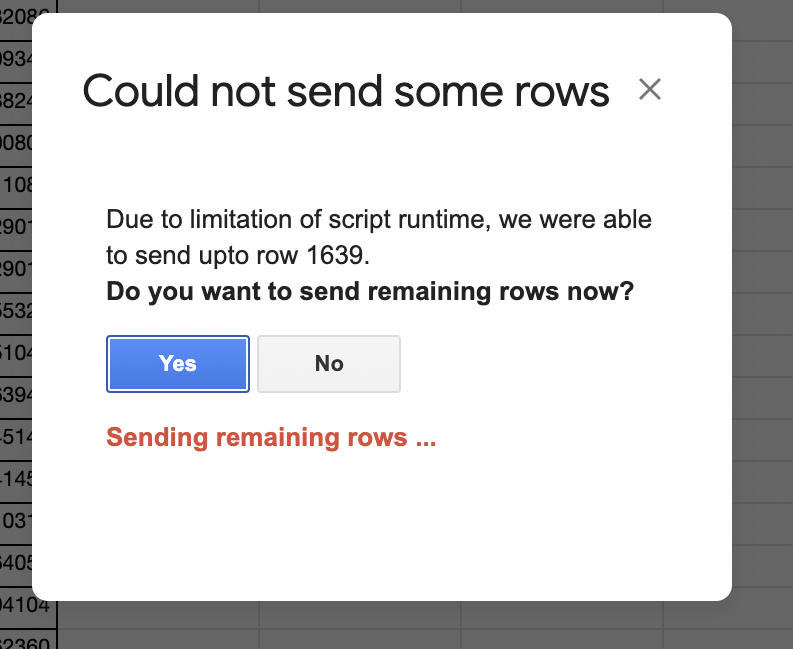Select the dimmed cell ending in 514
This screenshot has width=793, height=649.
coord(16,437)
